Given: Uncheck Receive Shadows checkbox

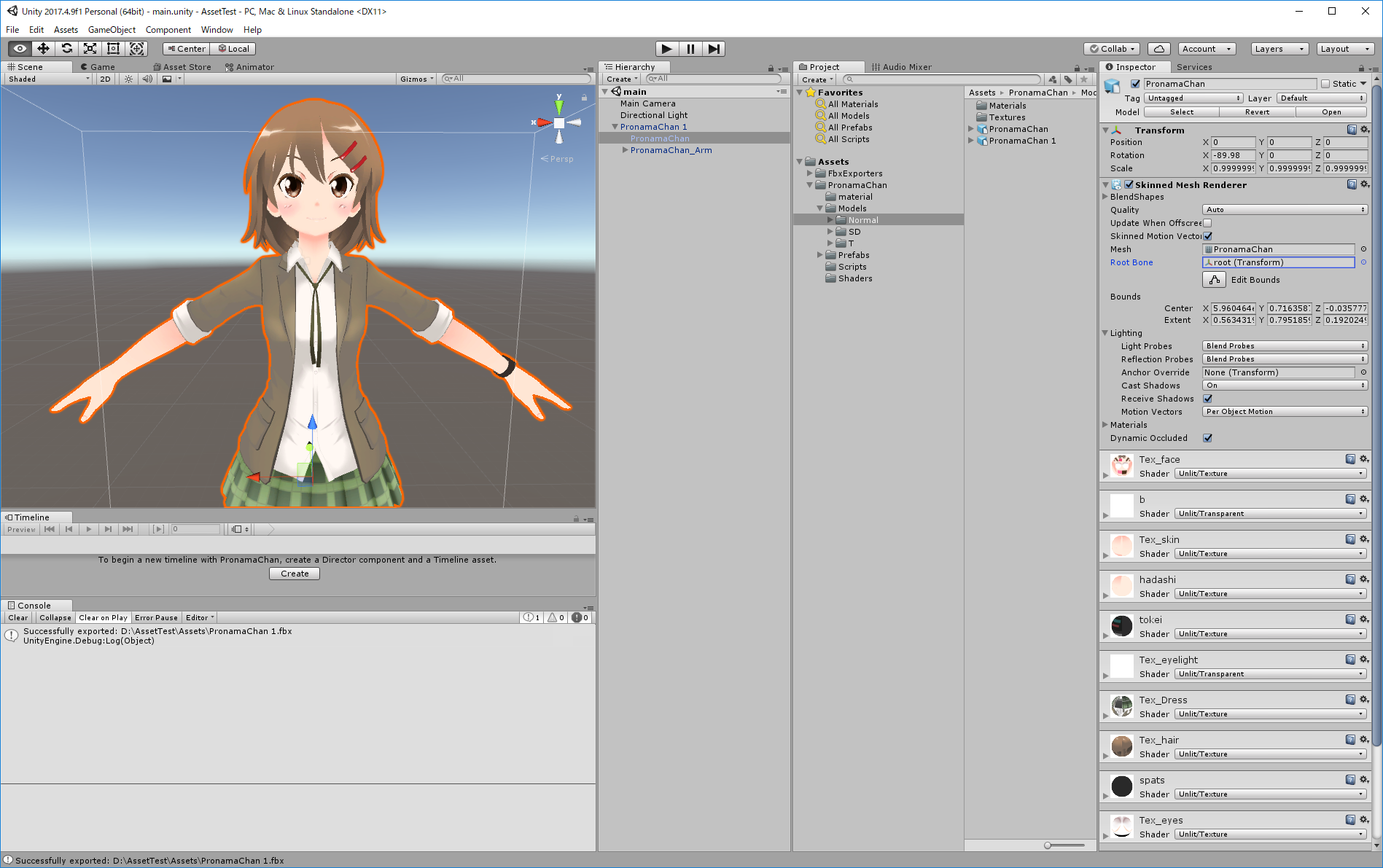Looking at the screenshot, I should pyautogui.click(x=1207, y=399).
